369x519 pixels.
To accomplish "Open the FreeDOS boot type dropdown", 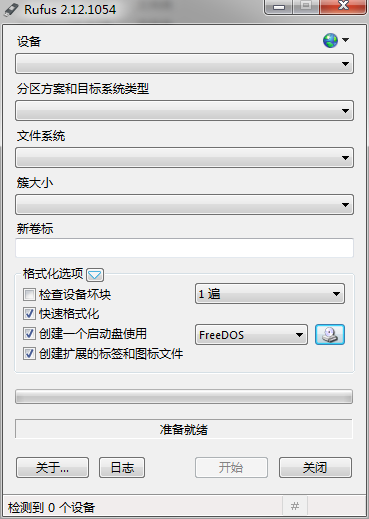I will point(251,334).
